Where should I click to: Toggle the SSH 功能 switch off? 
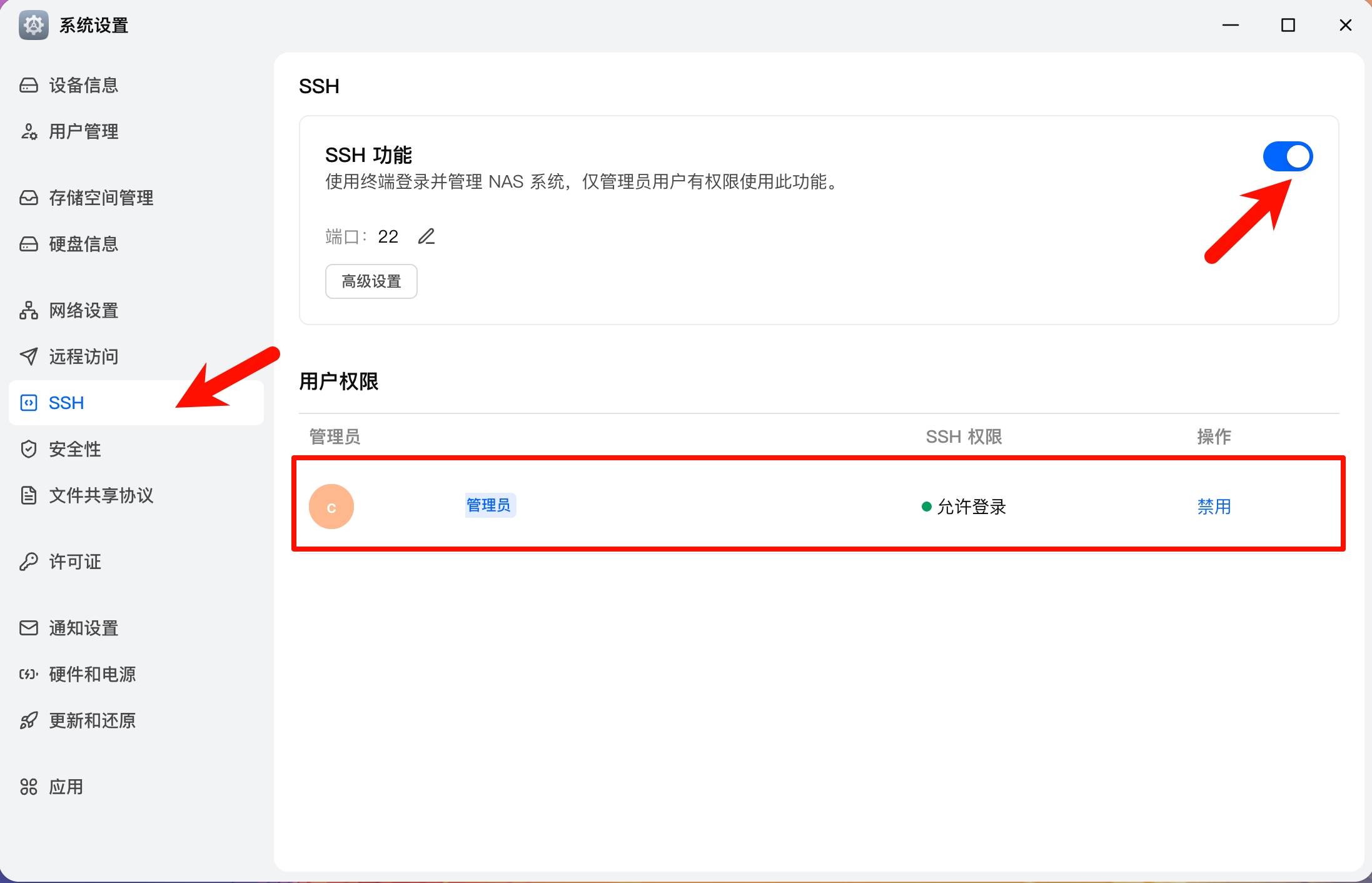(x=1287, y=156)
